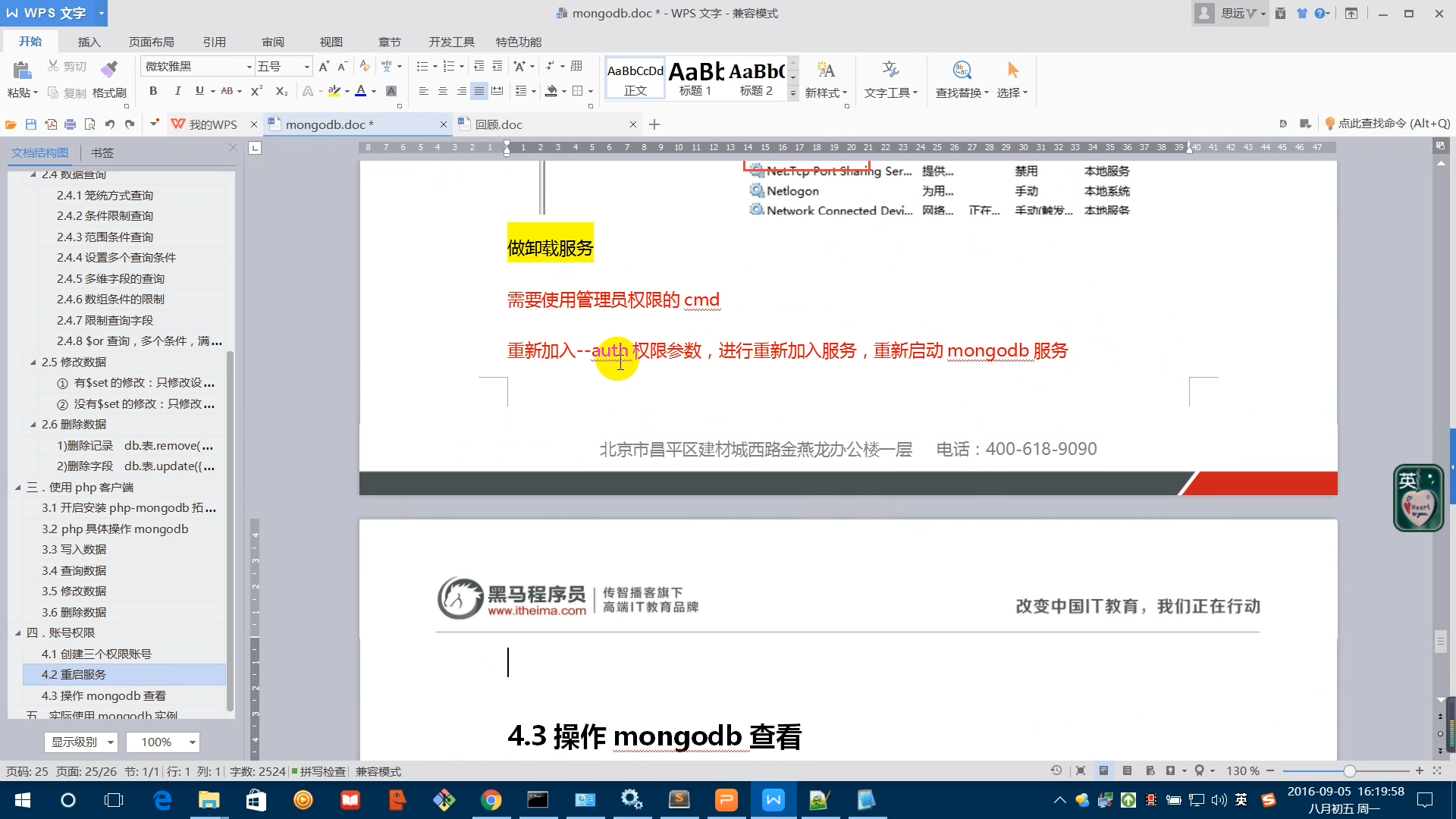This screenshot has height=819, width=1456.
Task: Click the zoom slider handle
Action: tap(1349, 771)
